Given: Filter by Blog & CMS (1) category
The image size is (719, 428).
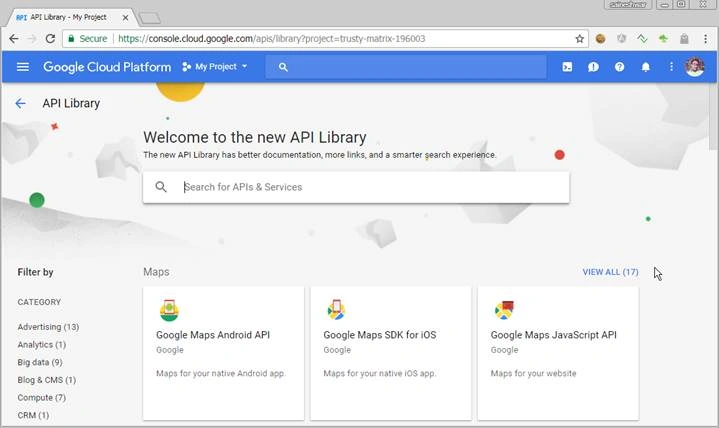Looking at the screenshot, I should (47, 380).
